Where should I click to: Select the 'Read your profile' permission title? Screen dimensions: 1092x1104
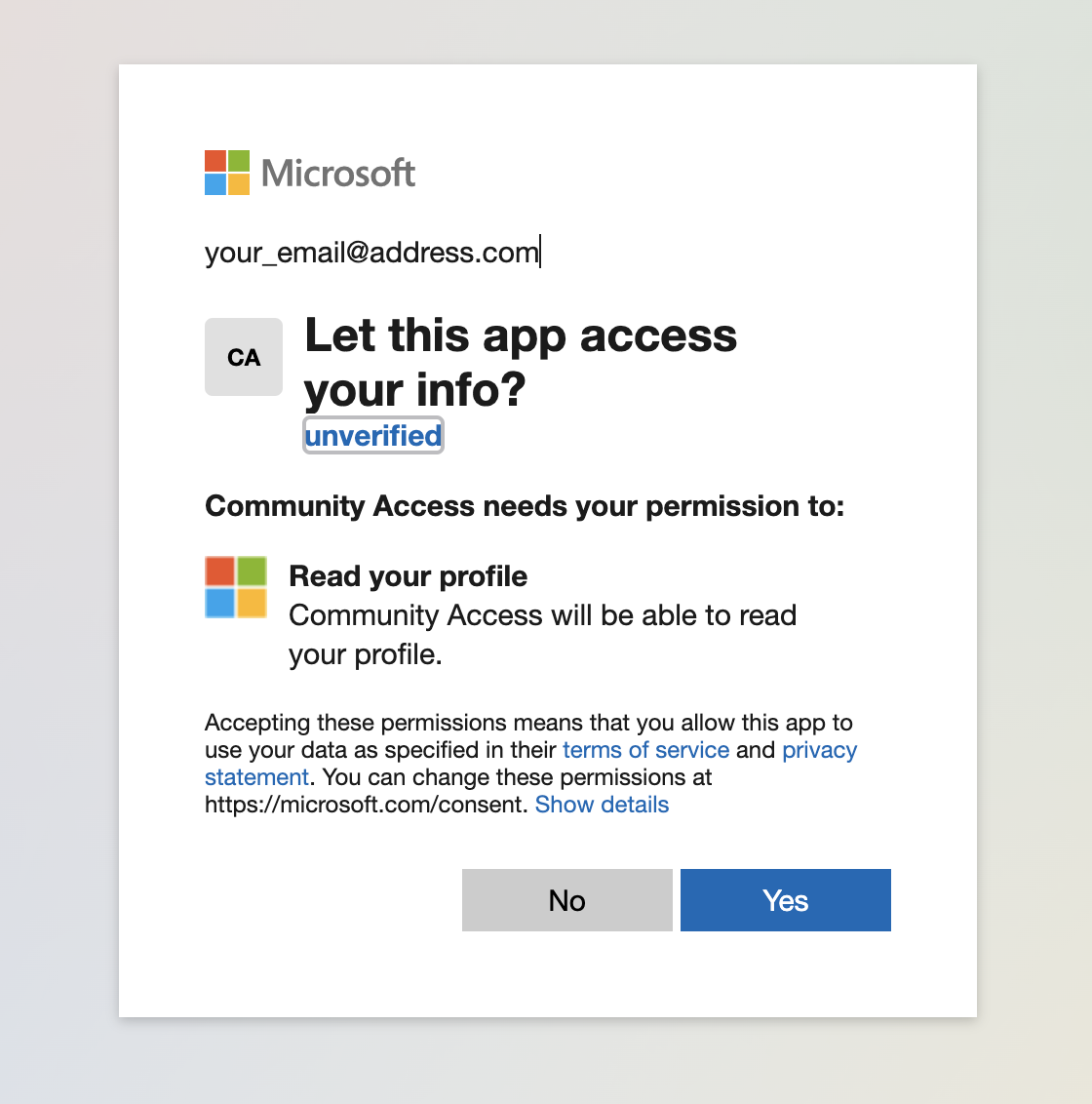point(408,576)
